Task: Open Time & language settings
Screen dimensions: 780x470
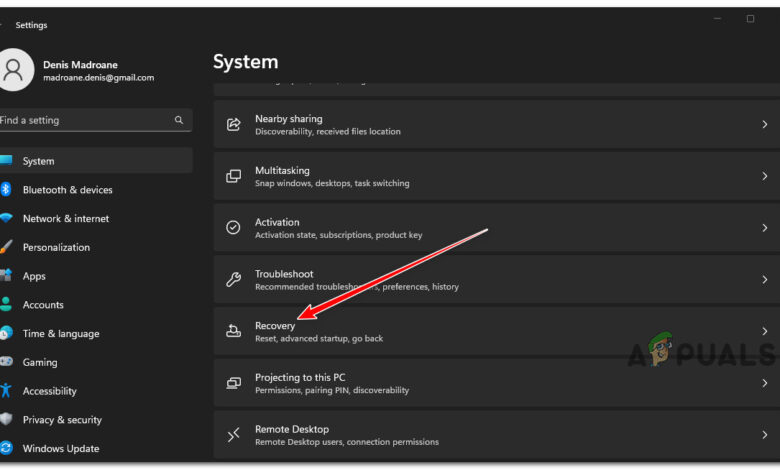Action: (x=61, y=334)
